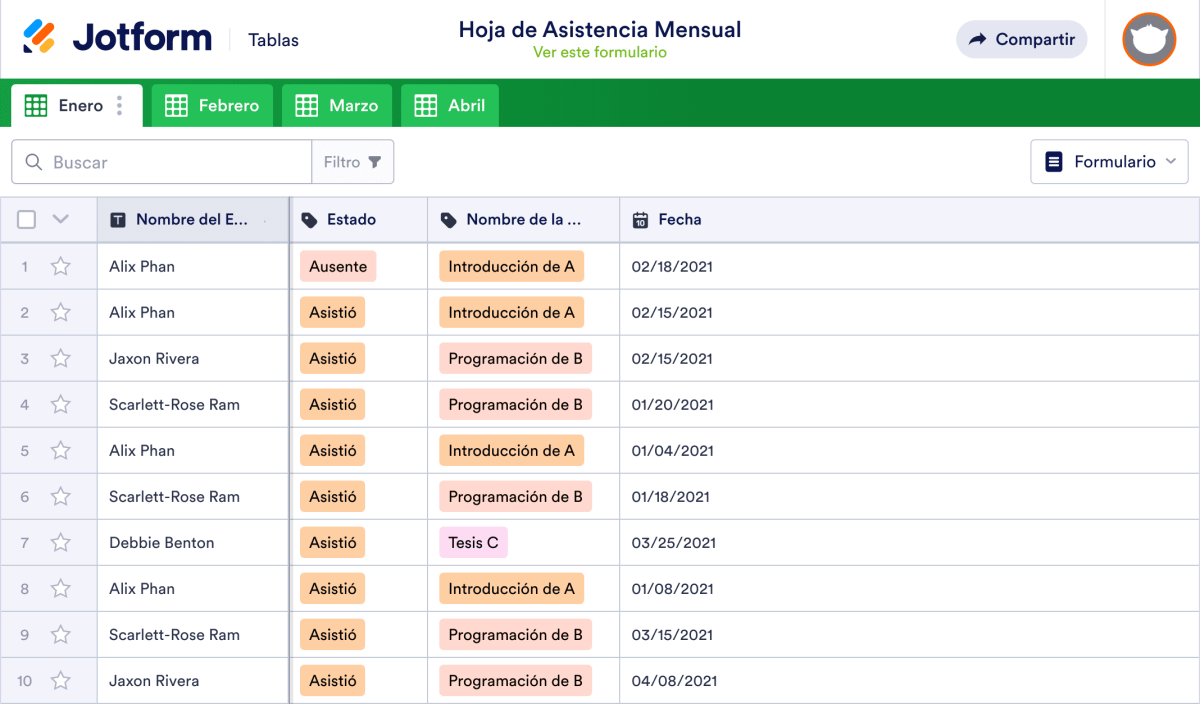Click the Compartir button
1200x704 pixels.
[1021, 39]
